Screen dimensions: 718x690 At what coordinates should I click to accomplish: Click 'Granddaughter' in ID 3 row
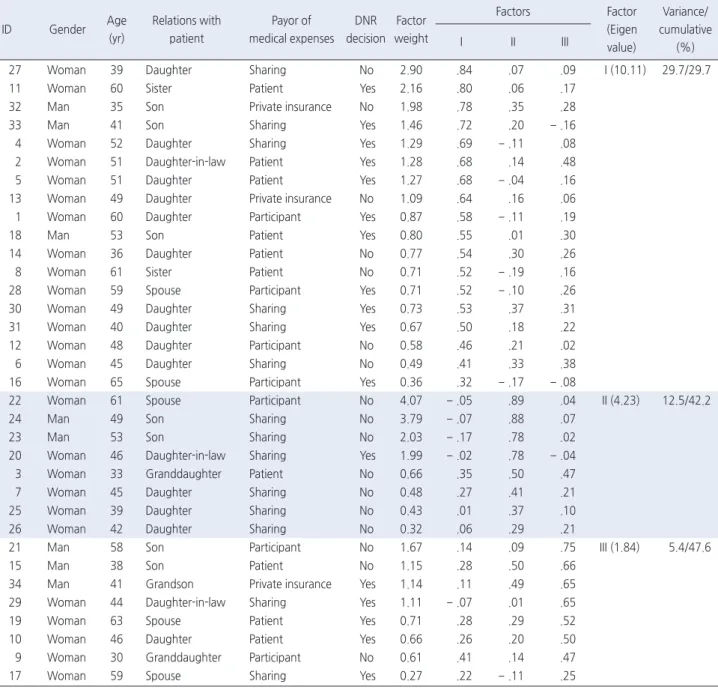[x=183, y=474]
